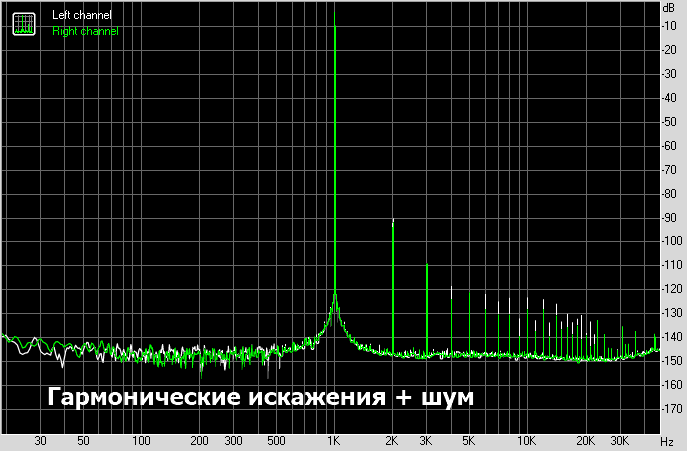Click the -170 dB axis label
Viewport: 687px width, 451px height.
672,409
